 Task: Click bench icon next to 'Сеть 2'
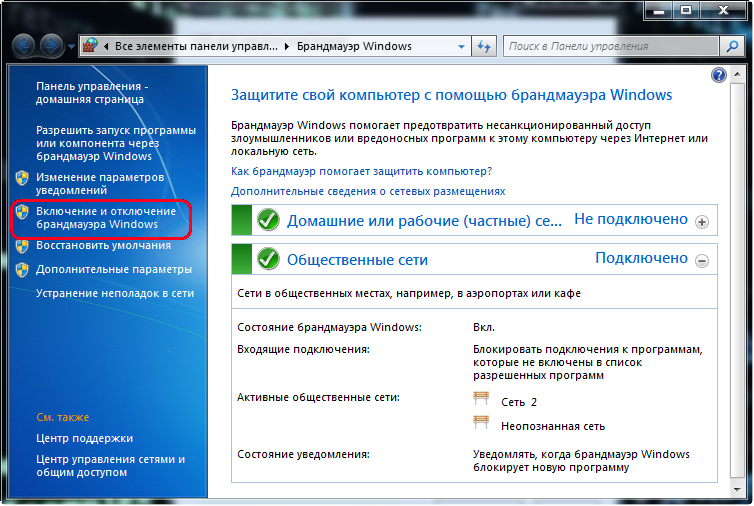point(481,399)
